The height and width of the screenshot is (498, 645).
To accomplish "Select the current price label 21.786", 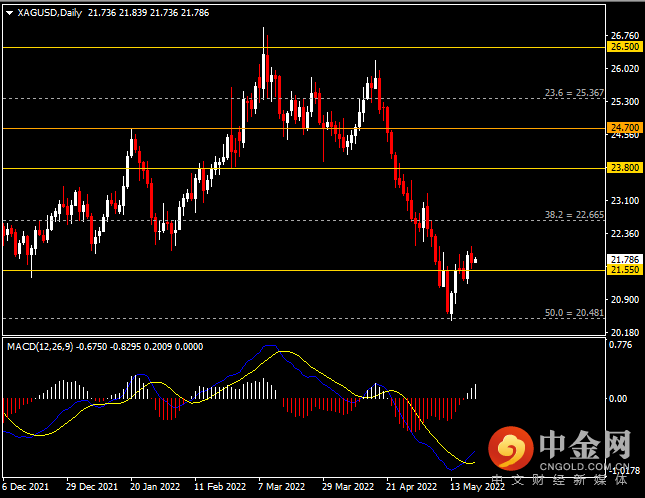I will (x=625, y=259).
